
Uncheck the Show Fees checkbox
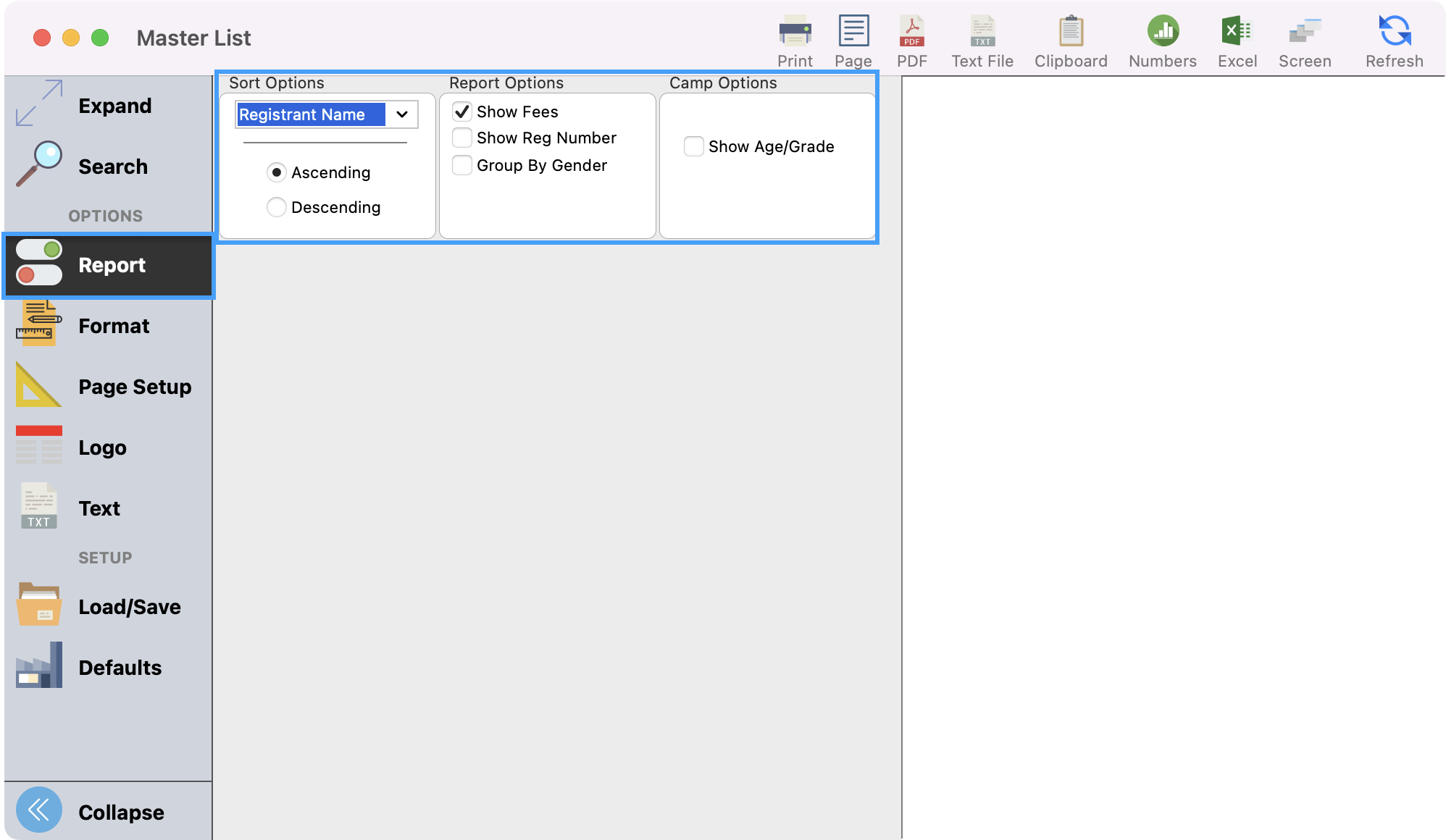(x=462, y=112)
